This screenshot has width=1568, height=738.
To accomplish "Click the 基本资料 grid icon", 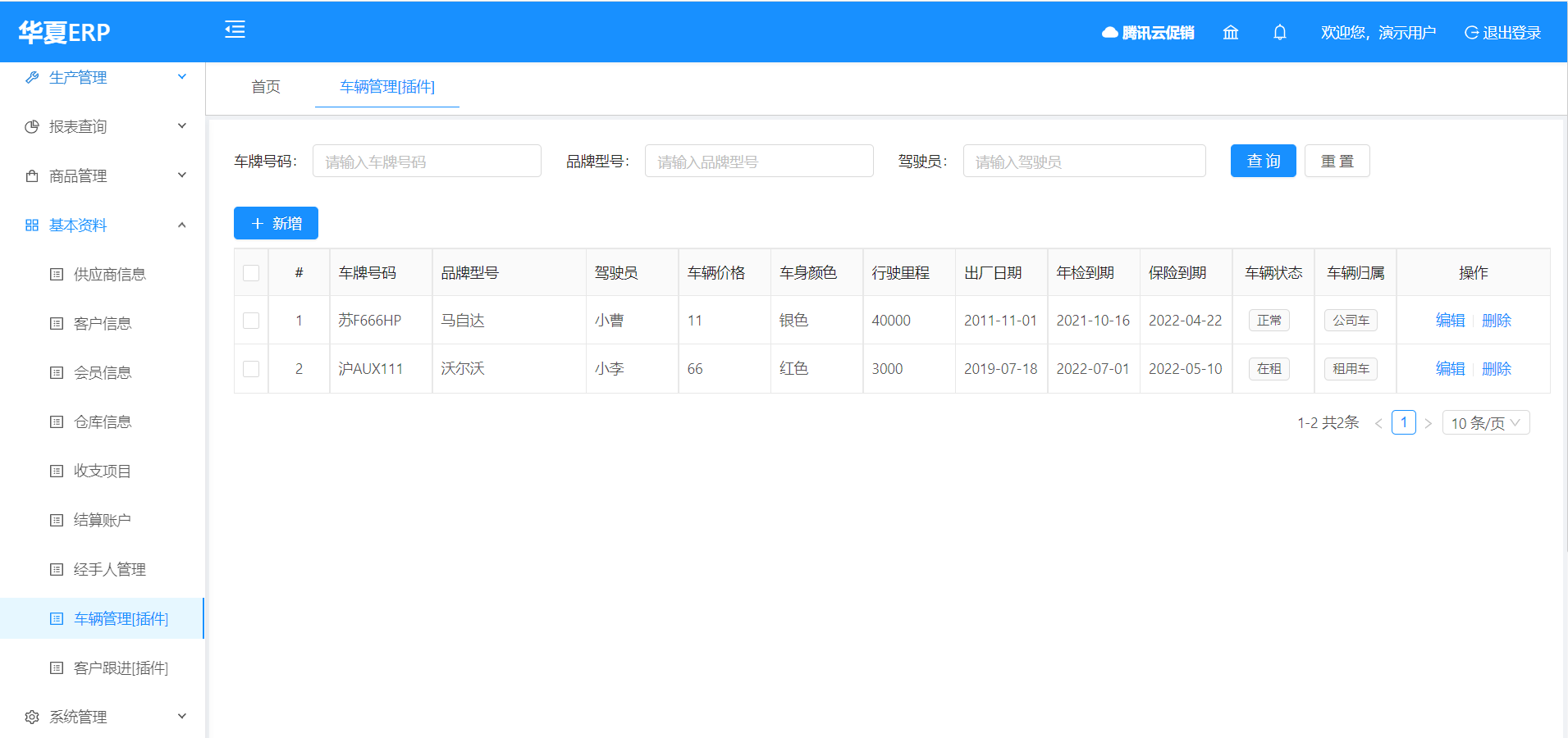I will (x=32, y=225).
